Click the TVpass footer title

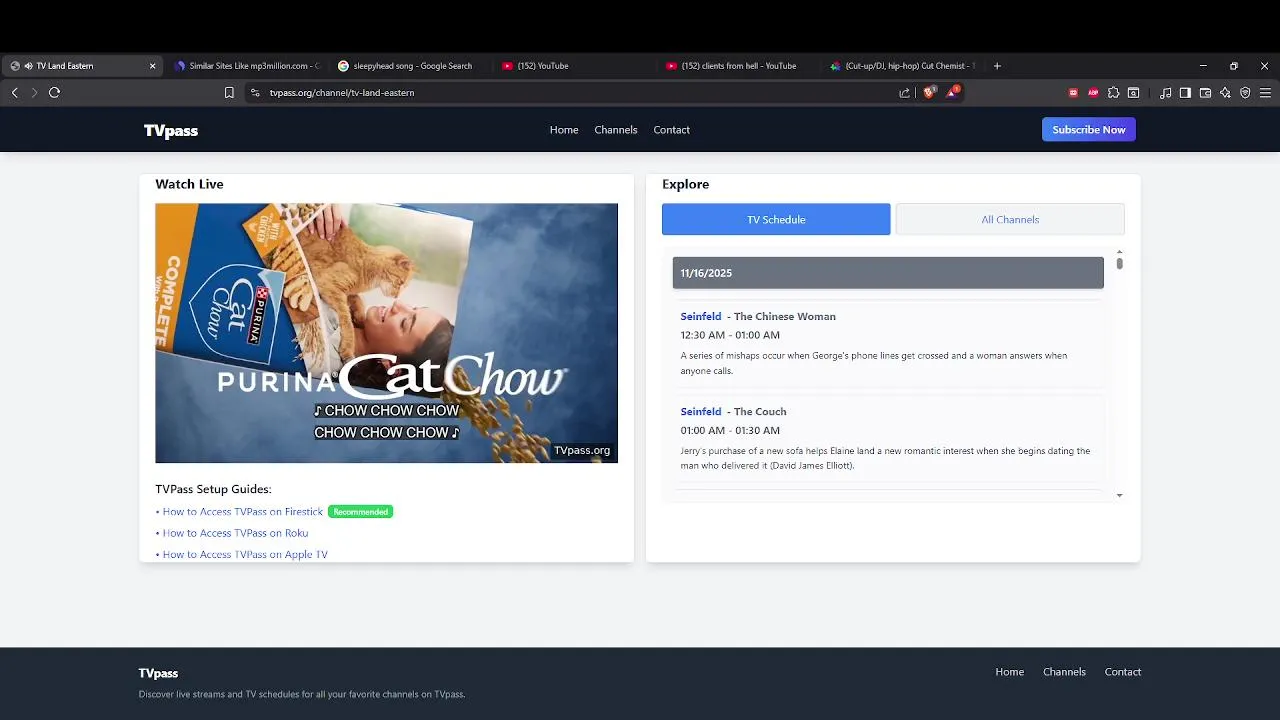(x=158, y=673)
